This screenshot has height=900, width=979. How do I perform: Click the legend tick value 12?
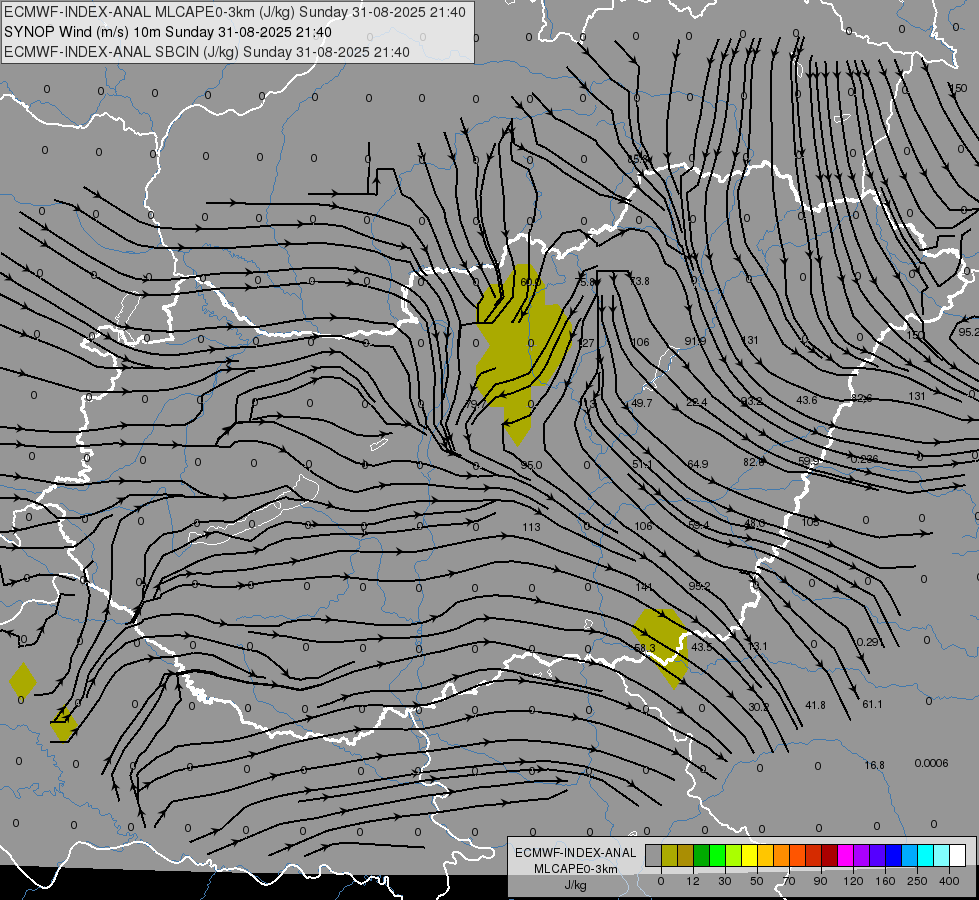(x=692, y=881)
